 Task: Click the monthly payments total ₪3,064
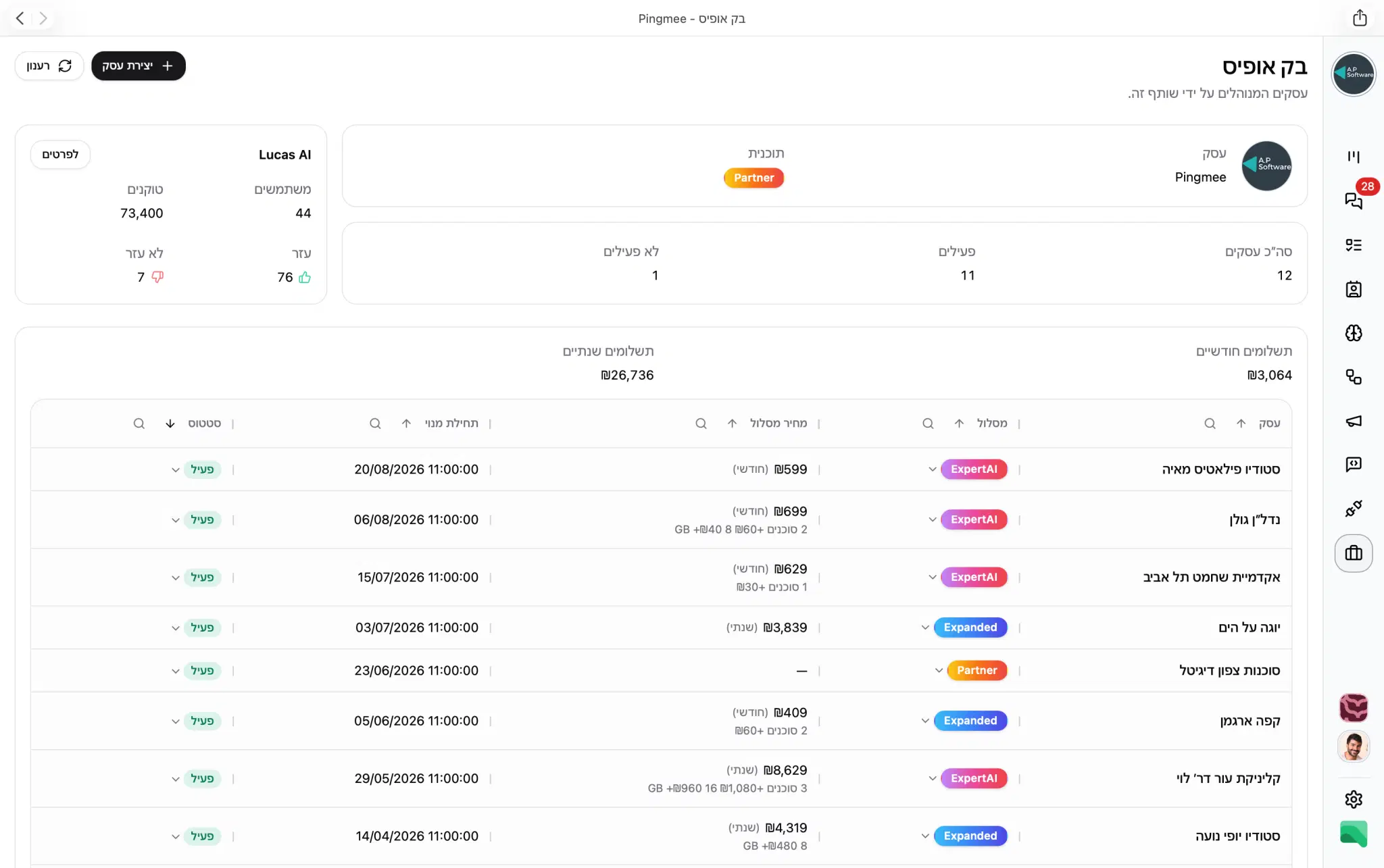coord(1270,375)
